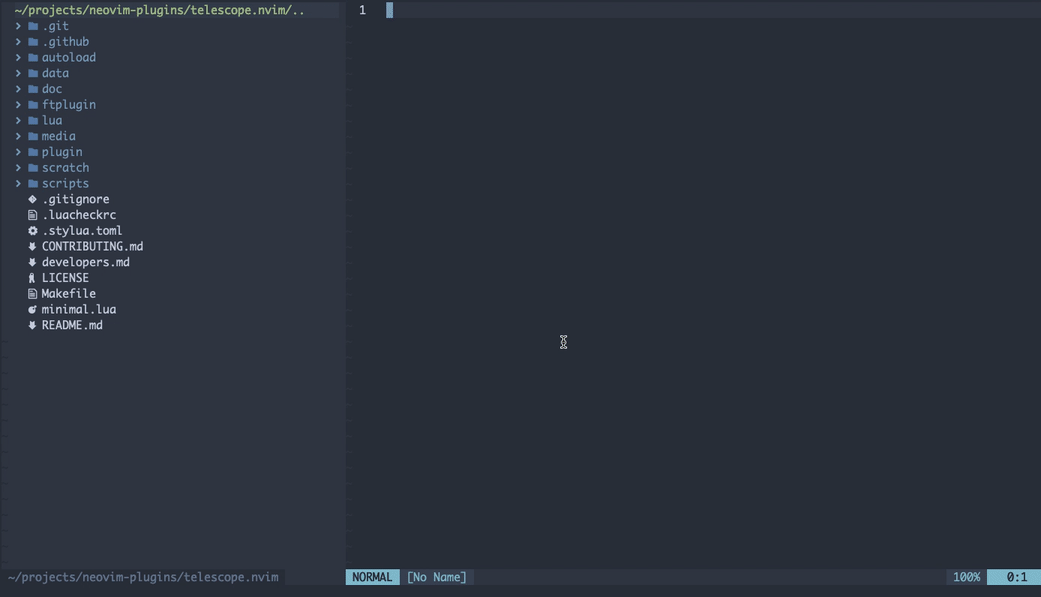Expand the ftplugin folder chevron
1041x597 pixels.
18,105
